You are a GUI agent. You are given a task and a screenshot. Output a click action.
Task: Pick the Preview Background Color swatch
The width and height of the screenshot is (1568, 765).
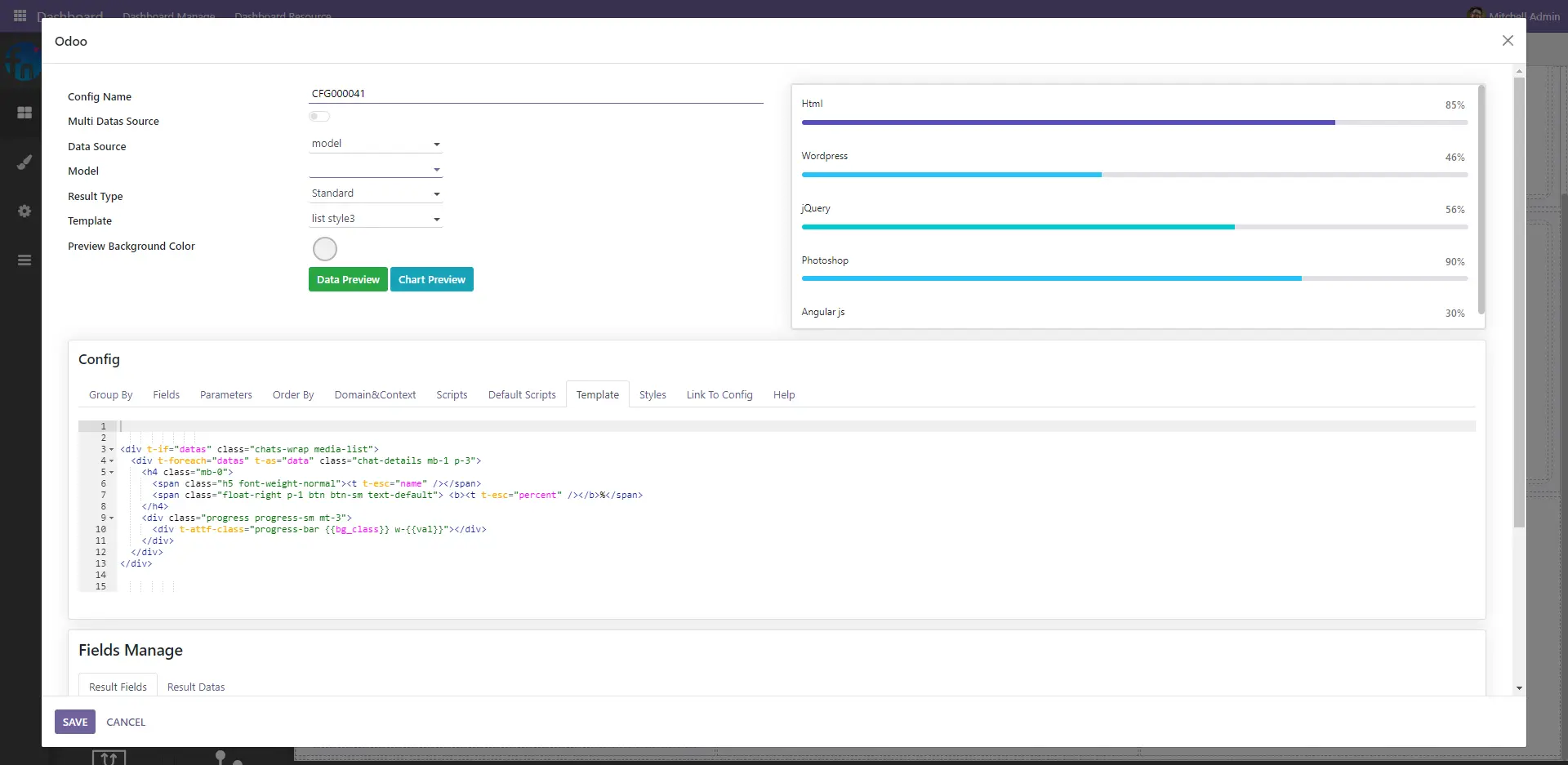[325, 249]
